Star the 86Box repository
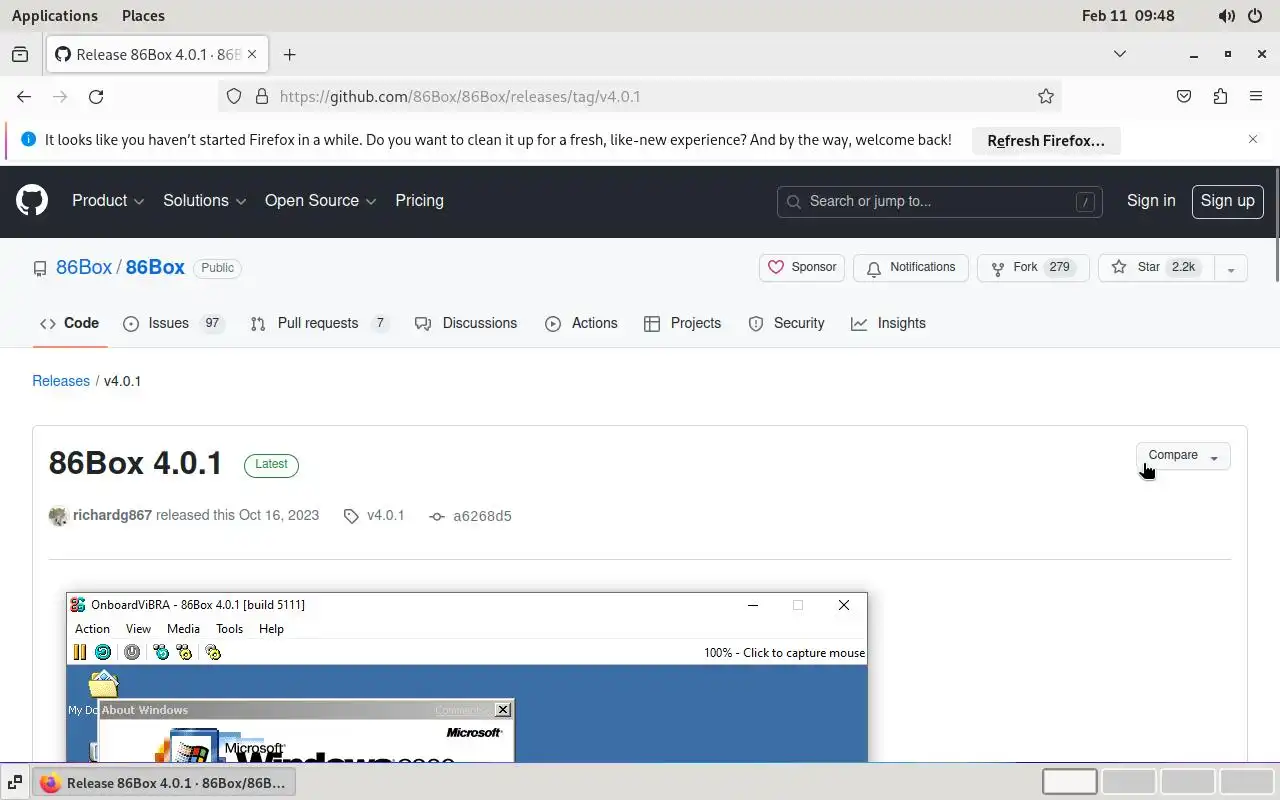Image resolution: width=1280 pixels, height=800 pixels. click(x=1156, y=268)
